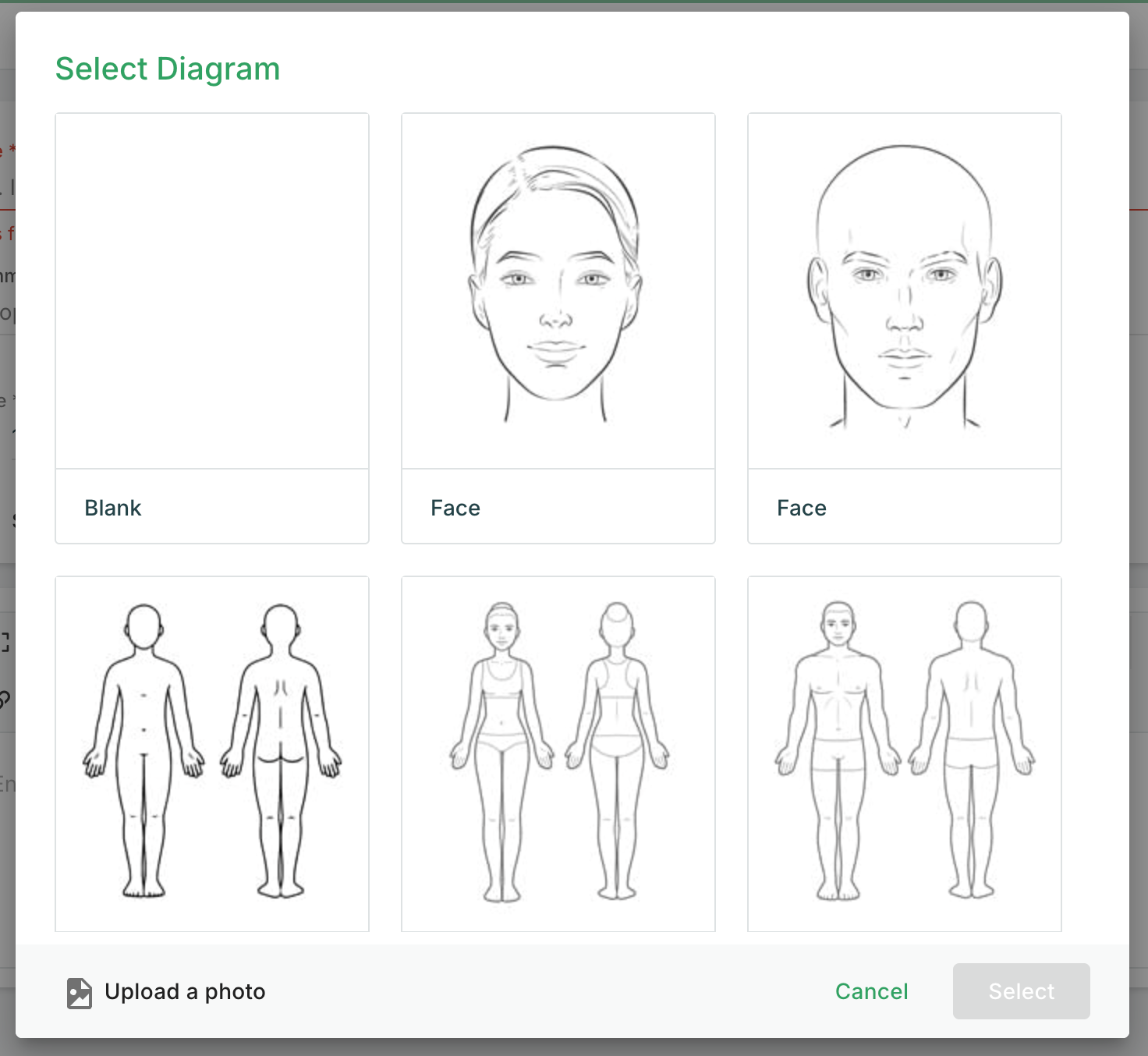
Task: Click the back-view female body figure
Action: pos(617,750)
